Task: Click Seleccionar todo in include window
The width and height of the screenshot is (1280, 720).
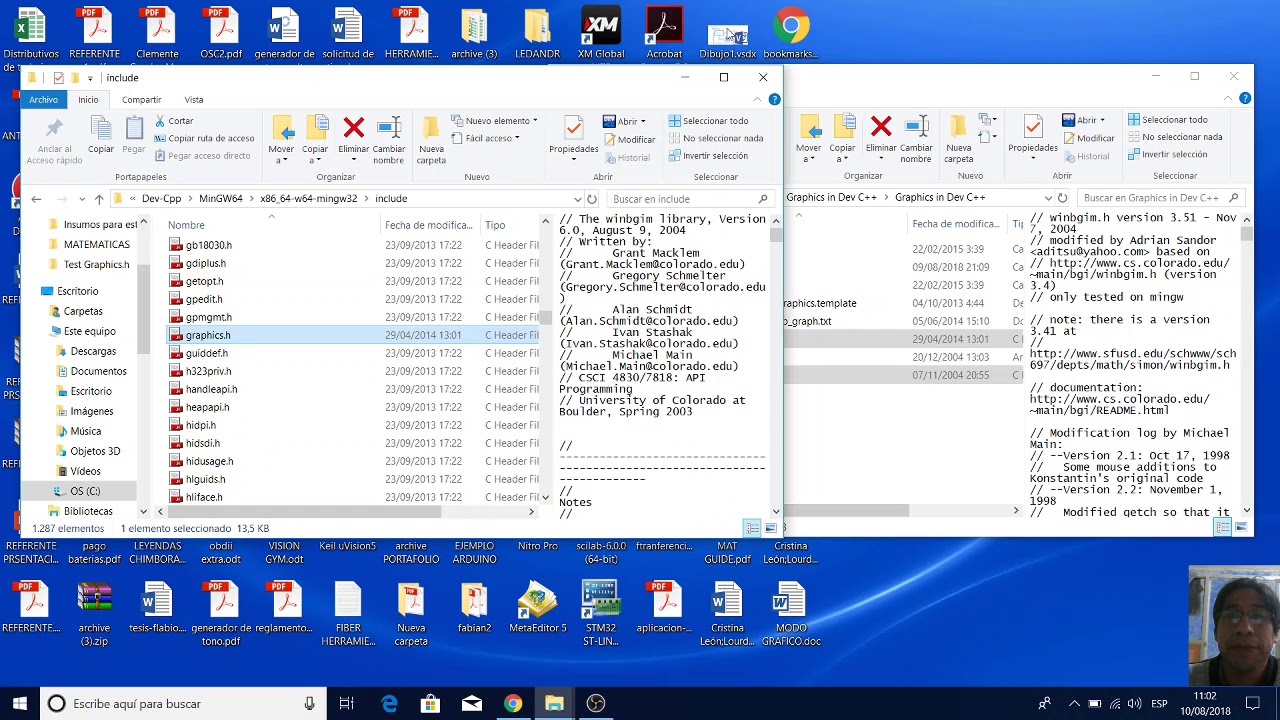Action: click(x=707, y=121)
